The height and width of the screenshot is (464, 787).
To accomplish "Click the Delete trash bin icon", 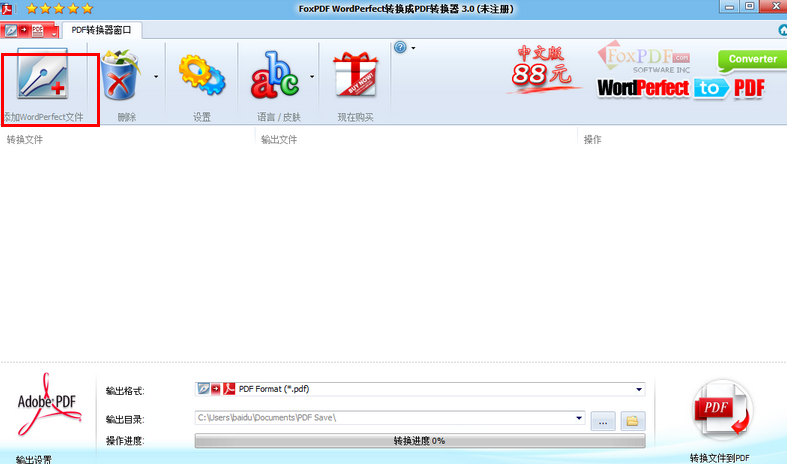I will [119, 75].
